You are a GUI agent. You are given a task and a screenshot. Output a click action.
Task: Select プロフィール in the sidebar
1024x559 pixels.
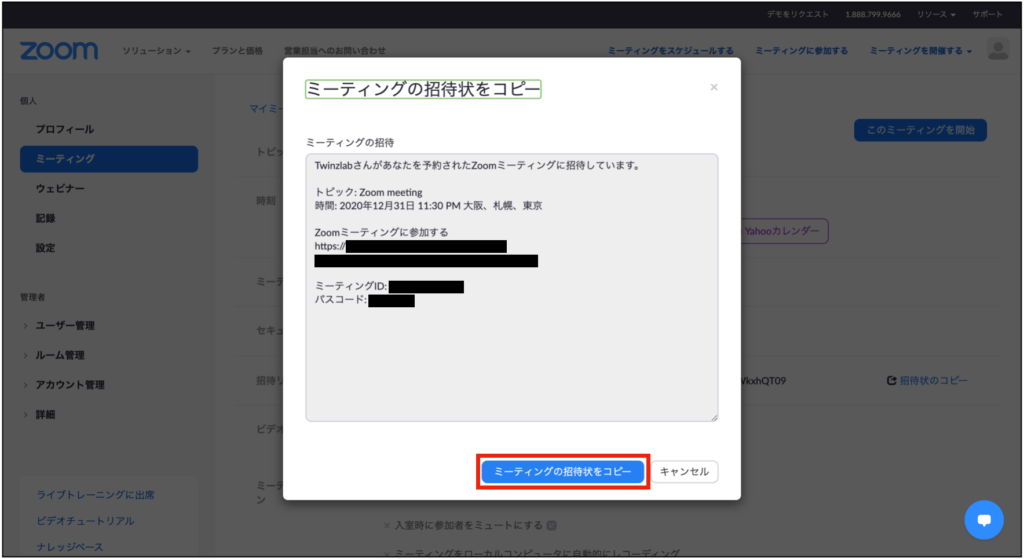click(65, 130)
